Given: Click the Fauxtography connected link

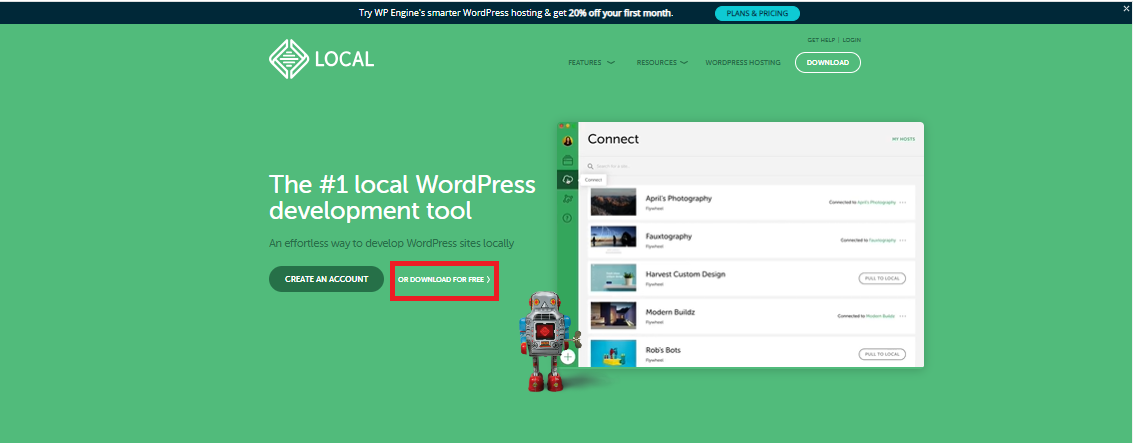Looking at the screenshot, I should click(x=882, y=240).
